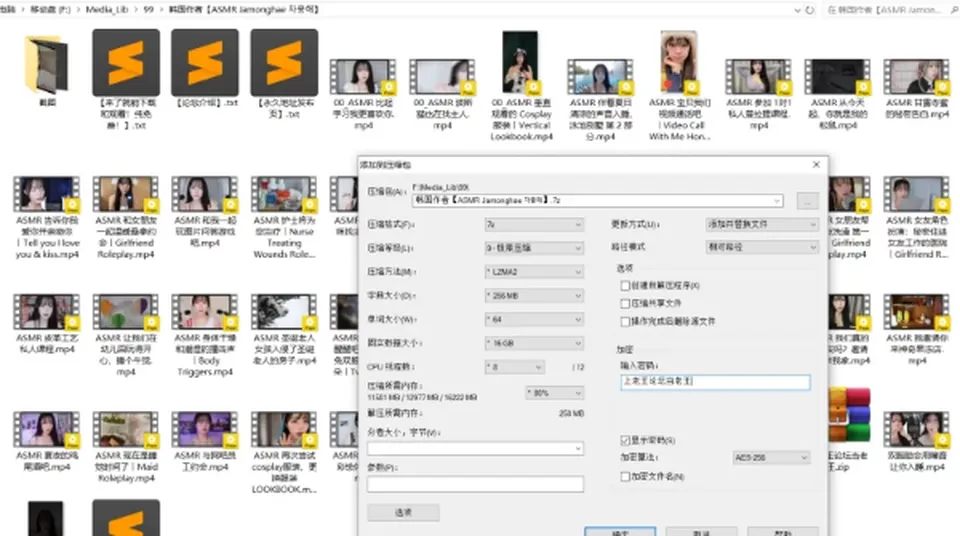
Task: Open the memory usage dropdown showing 80%
Action: [x=554, y=393]
